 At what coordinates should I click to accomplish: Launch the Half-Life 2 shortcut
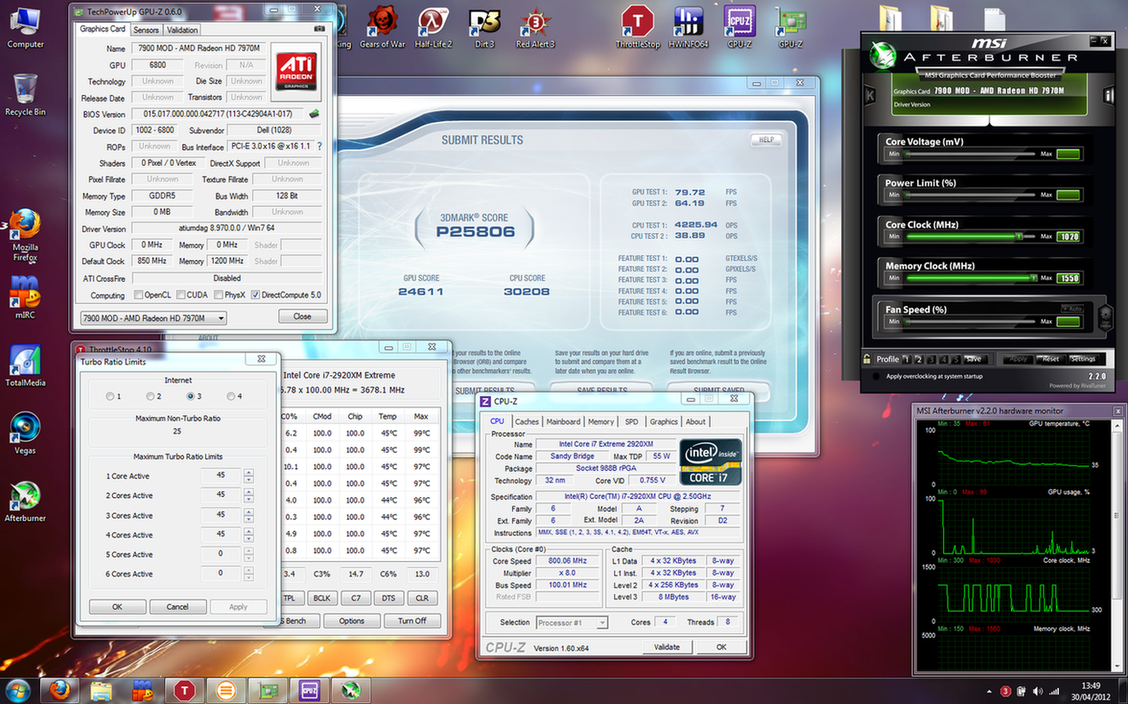pyautogui.click(x=433, y=27)
